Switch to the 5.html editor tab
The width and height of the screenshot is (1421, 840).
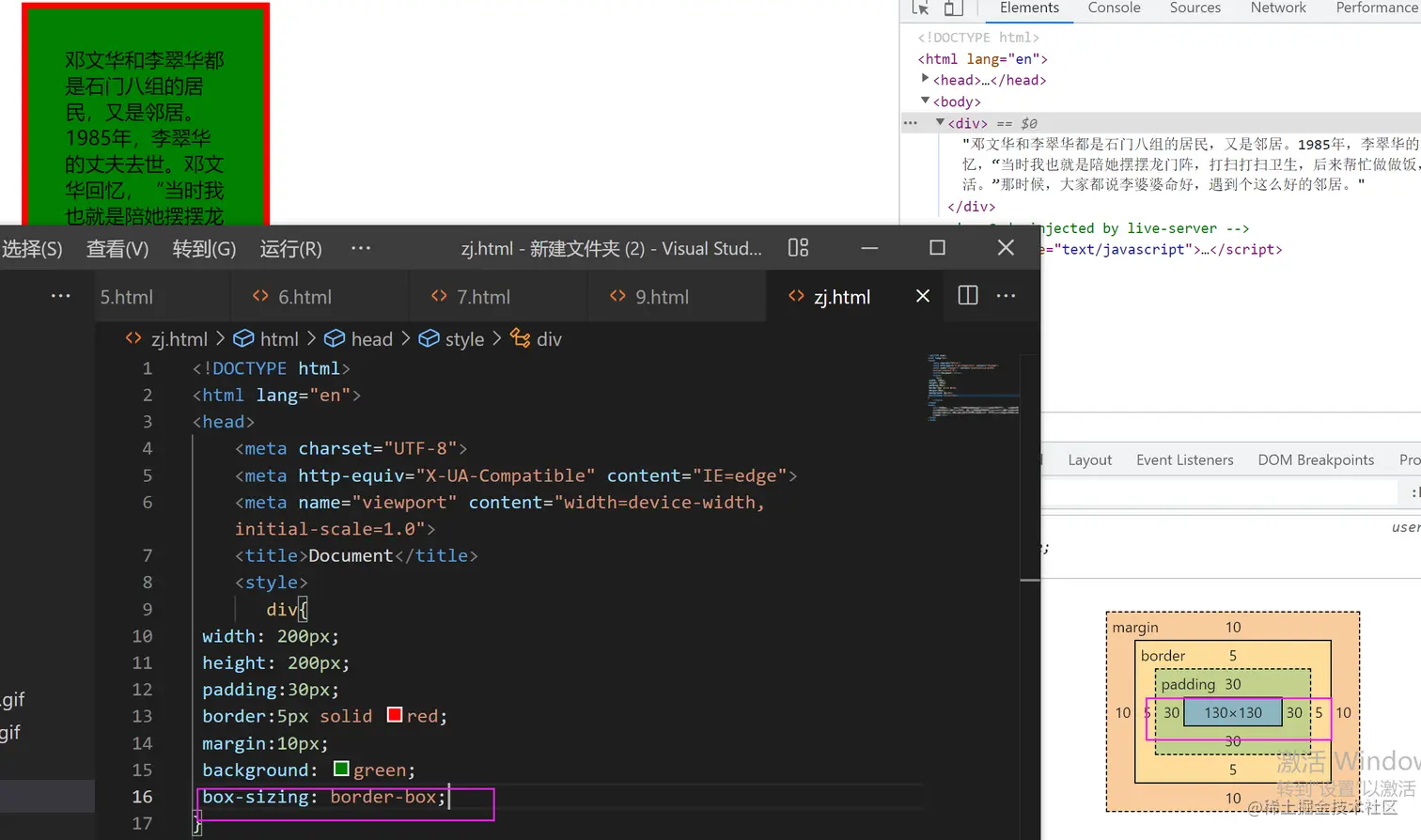coord(127,297)
